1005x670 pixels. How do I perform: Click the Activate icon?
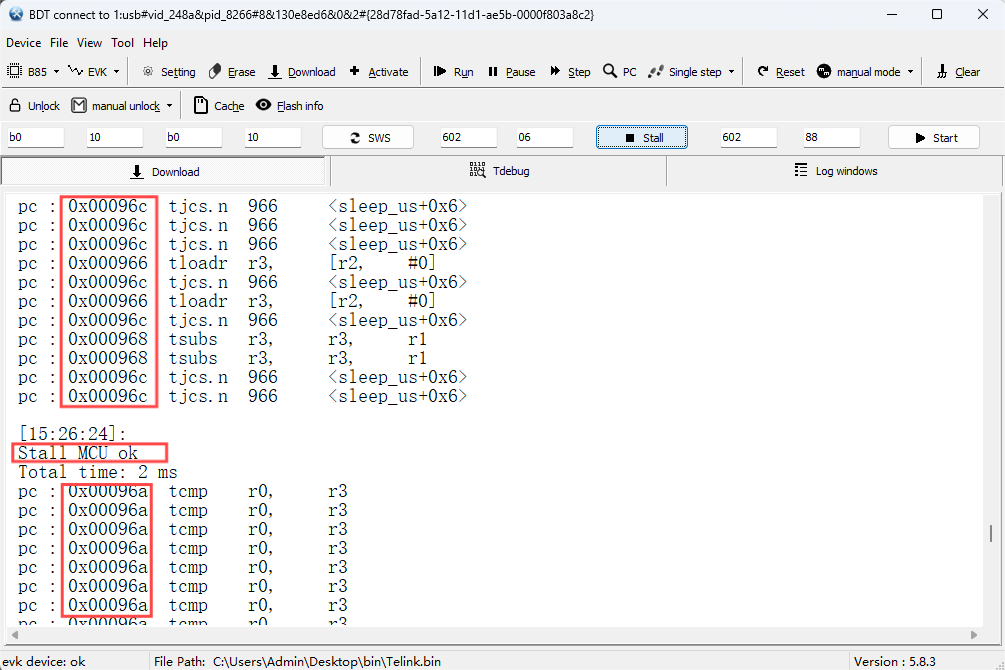pos(354,71)
